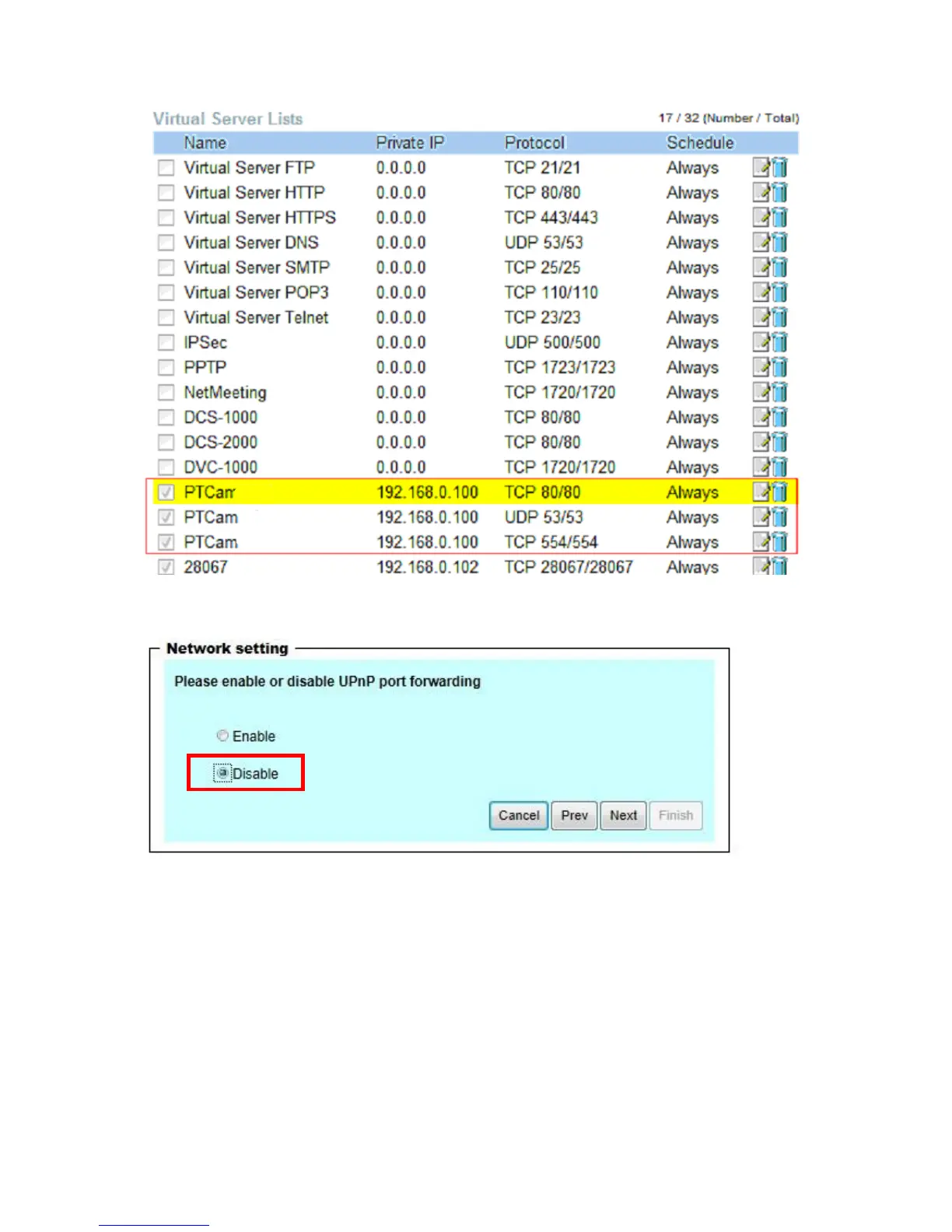Screen dimensions: 952x1232
Task: Click the trash icon for IPSec
Action: [x=779, y=341]
